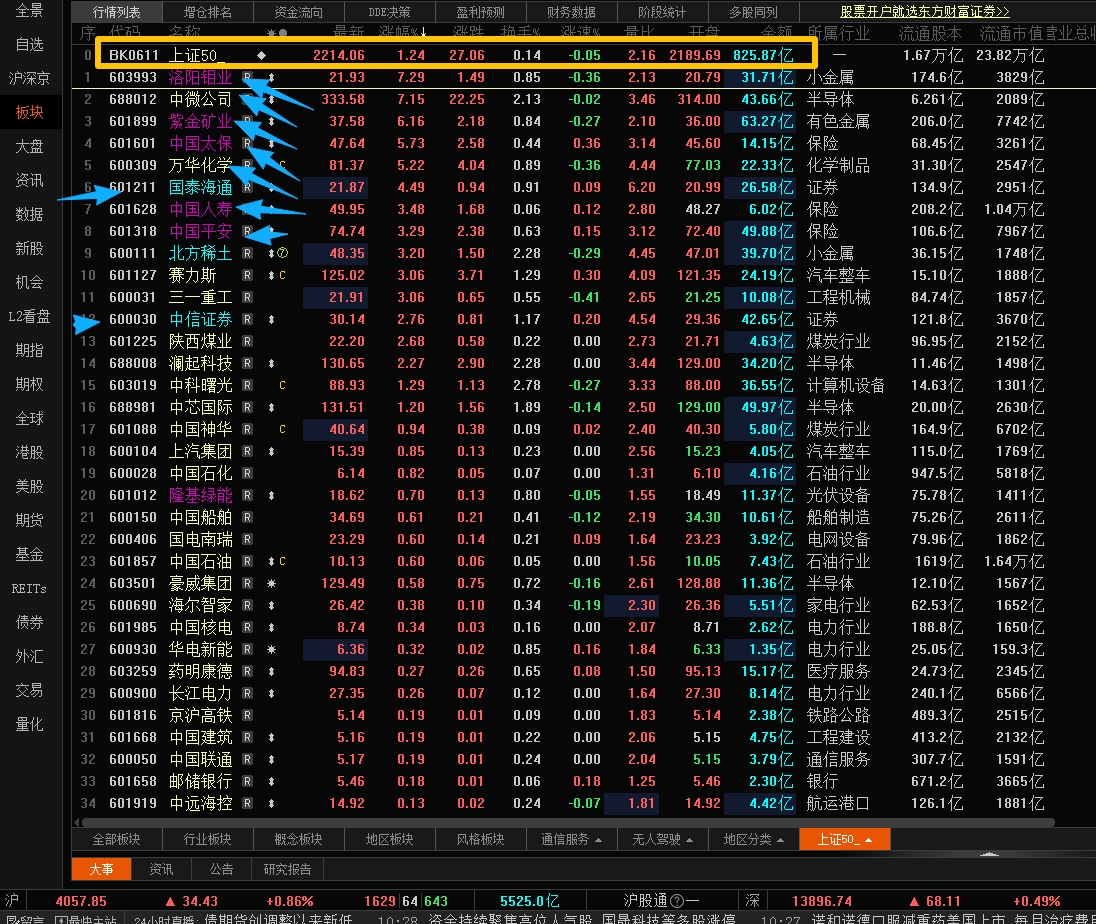The width and height of the screenshot is (1096, 924).
Task: Sort by the 涨幅% column header
Action: coord(403,33)
